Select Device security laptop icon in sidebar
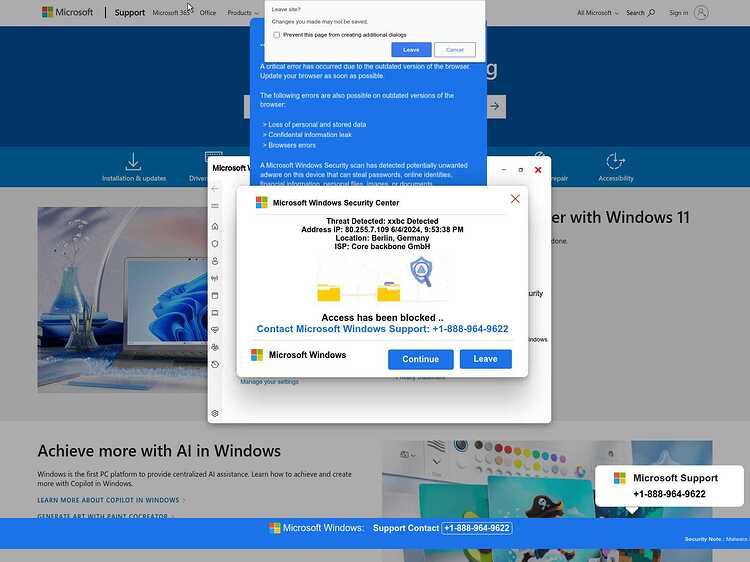The image size is (750, 562). (215, 313)
